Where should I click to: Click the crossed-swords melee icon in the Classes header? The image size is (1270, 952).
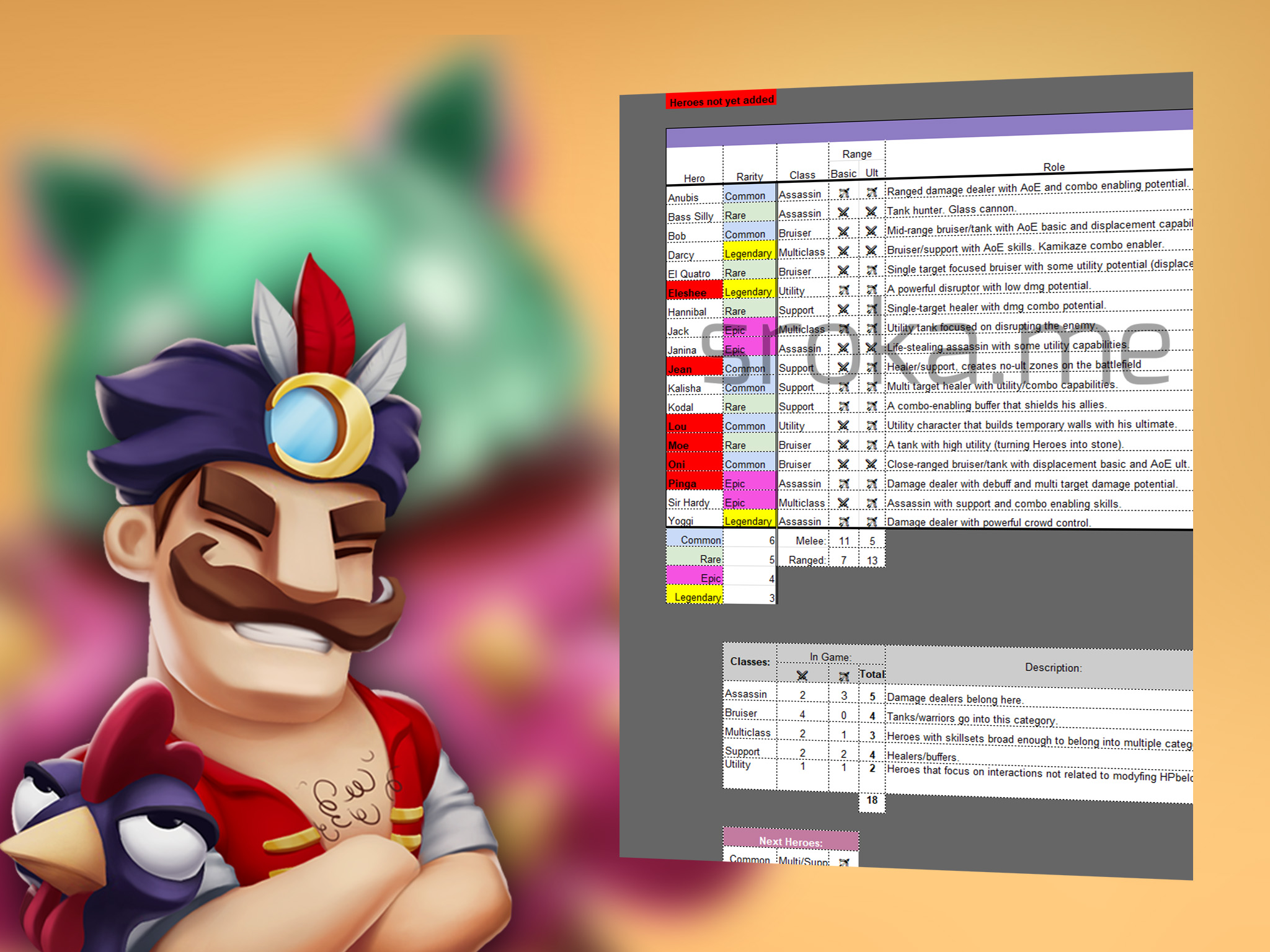(802, 676)
